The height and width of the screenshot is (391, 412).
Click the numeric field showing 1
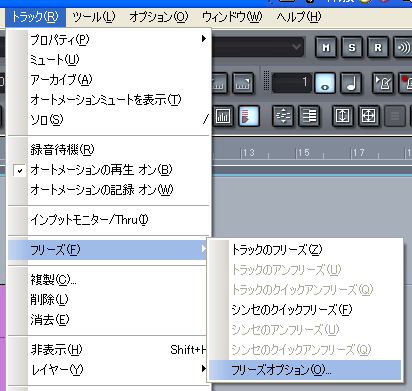[292, 83]
